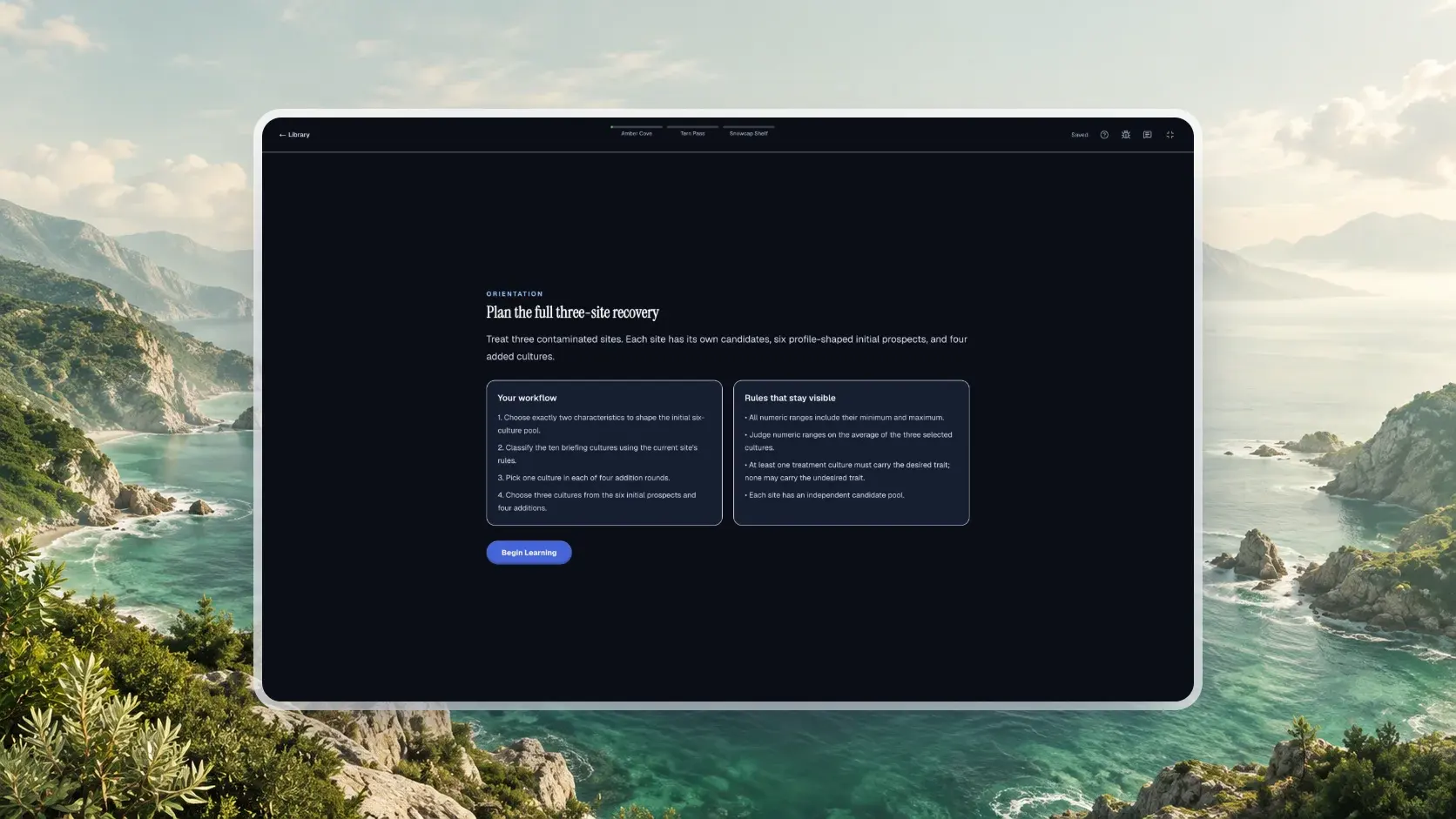Click 'Plan the full three-site recovery' title
The image size is (1456, 819).
[x=572, y=312]
